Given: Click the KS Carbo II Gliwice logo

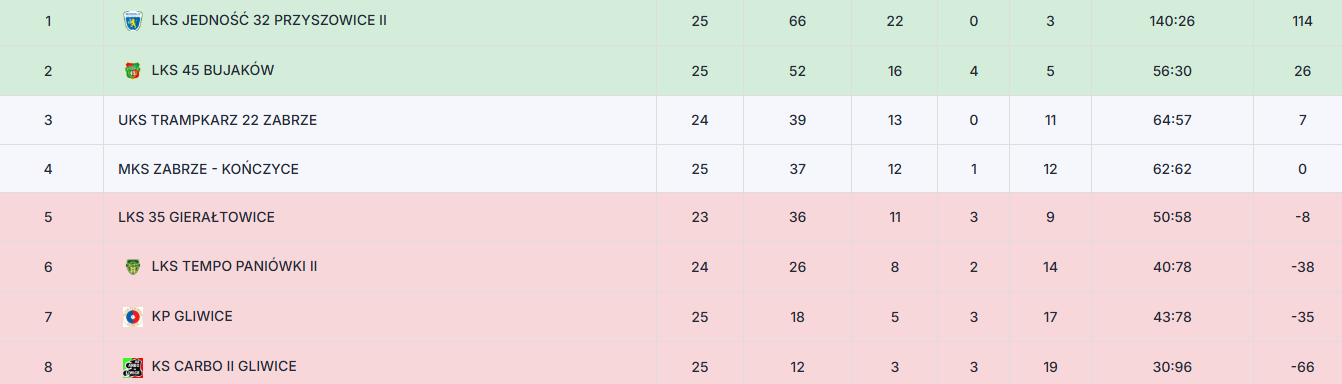Looking at the screenshot, I should pos(132,367).
